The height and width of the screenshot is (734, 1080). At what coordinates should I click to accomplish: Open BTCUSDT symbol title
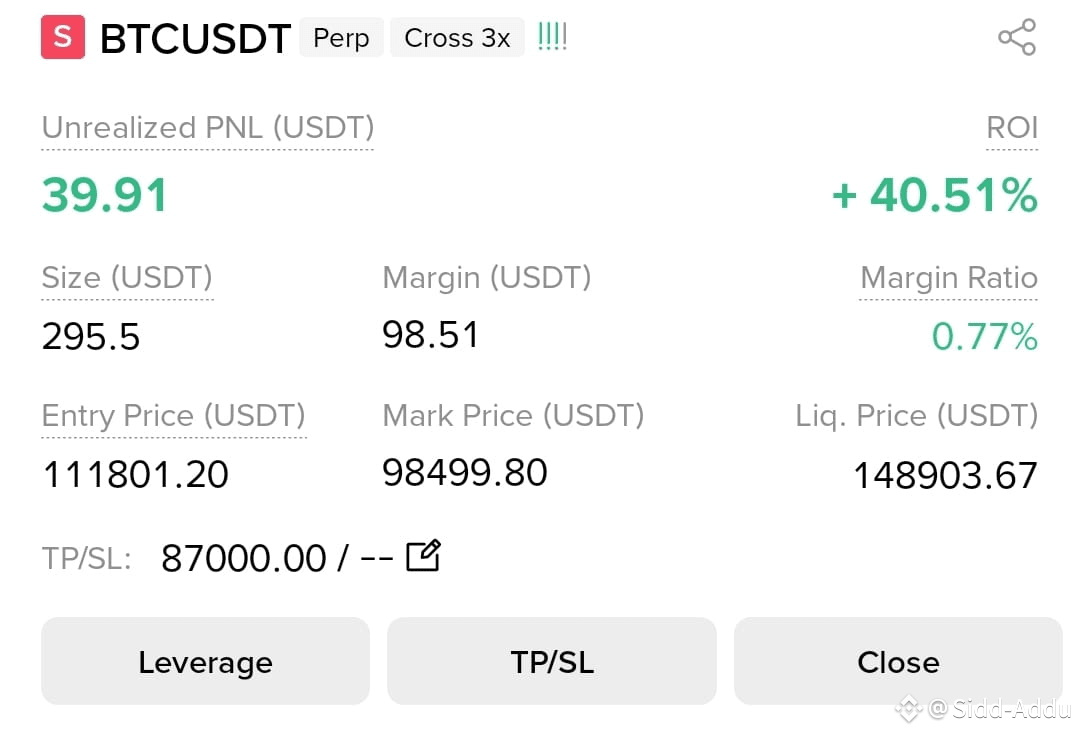[196, 39]
